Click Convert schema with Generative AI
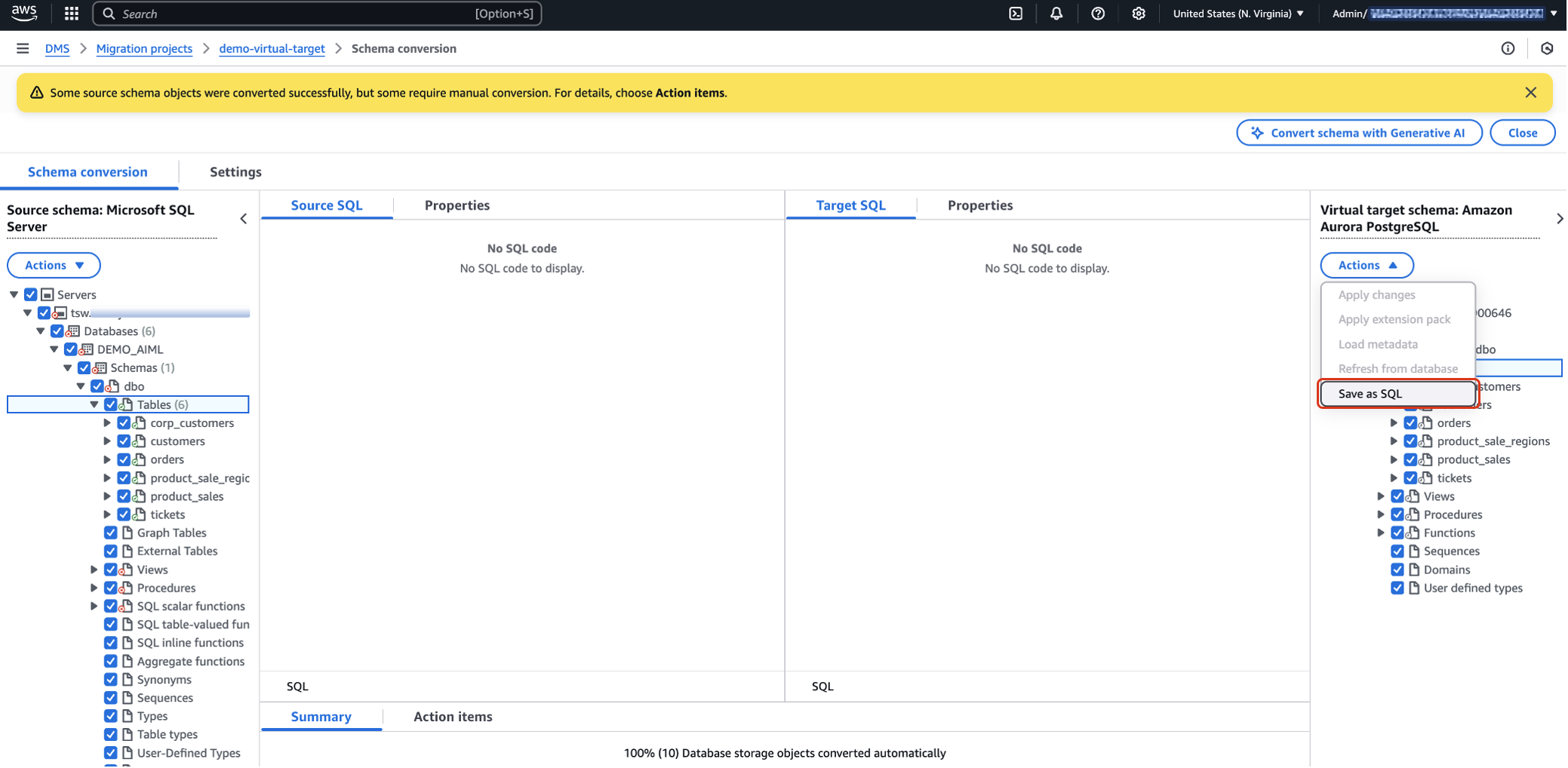The height and width of the screenshot is (768, 1568). pos(1359,133)
